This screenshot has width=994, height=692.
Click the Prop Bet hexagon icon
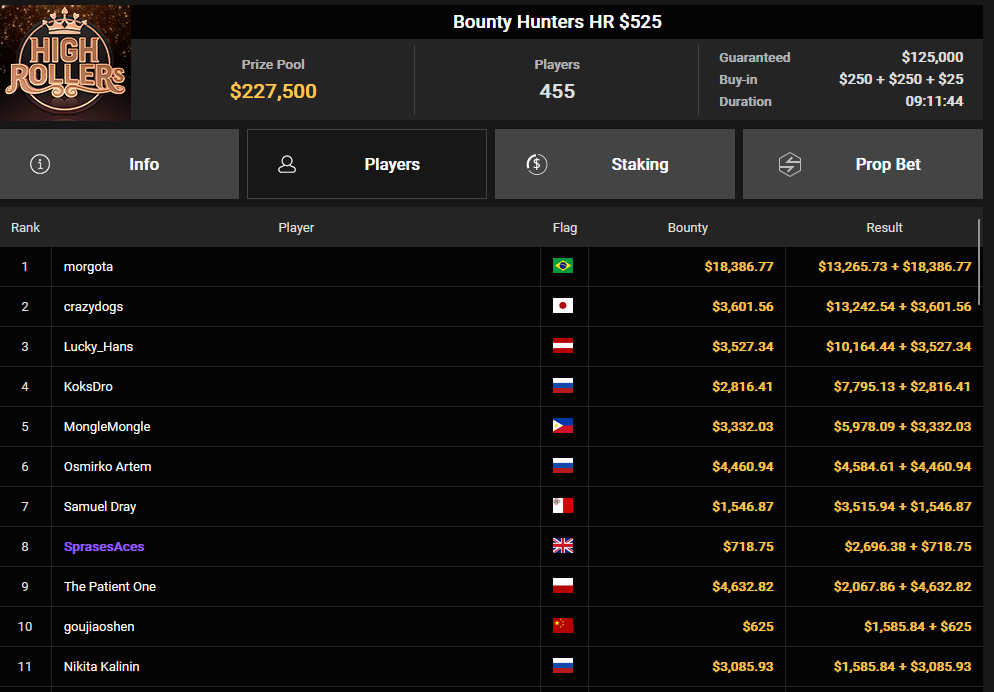click(790, 164)
